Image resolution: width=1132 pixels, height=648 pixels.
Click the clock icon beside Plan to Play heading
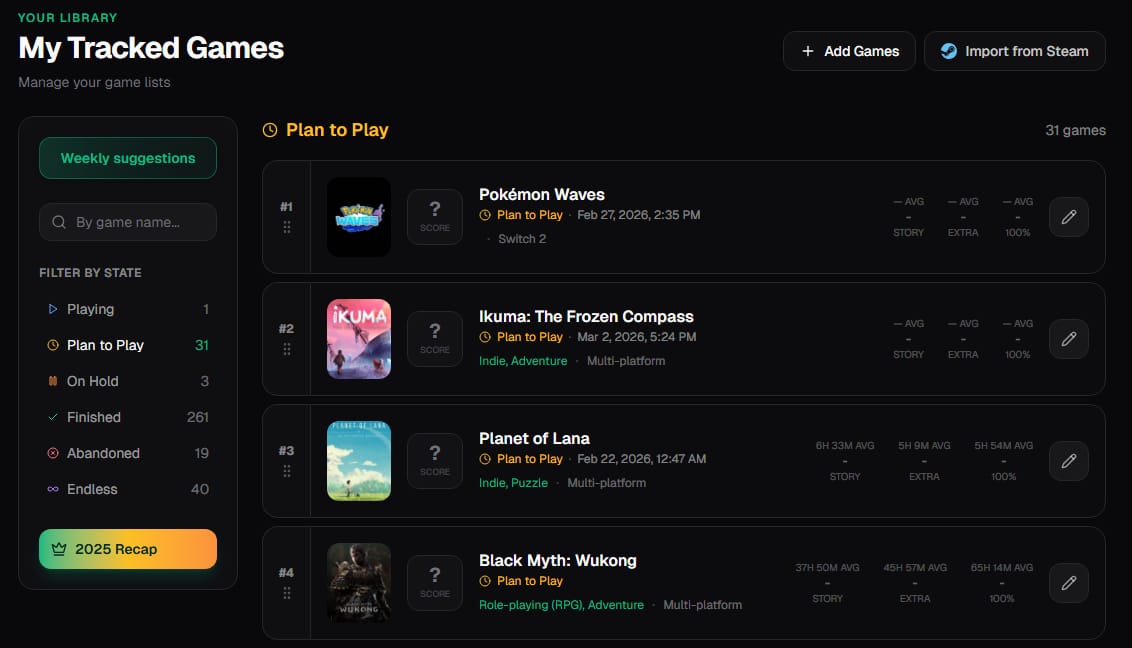269,130
